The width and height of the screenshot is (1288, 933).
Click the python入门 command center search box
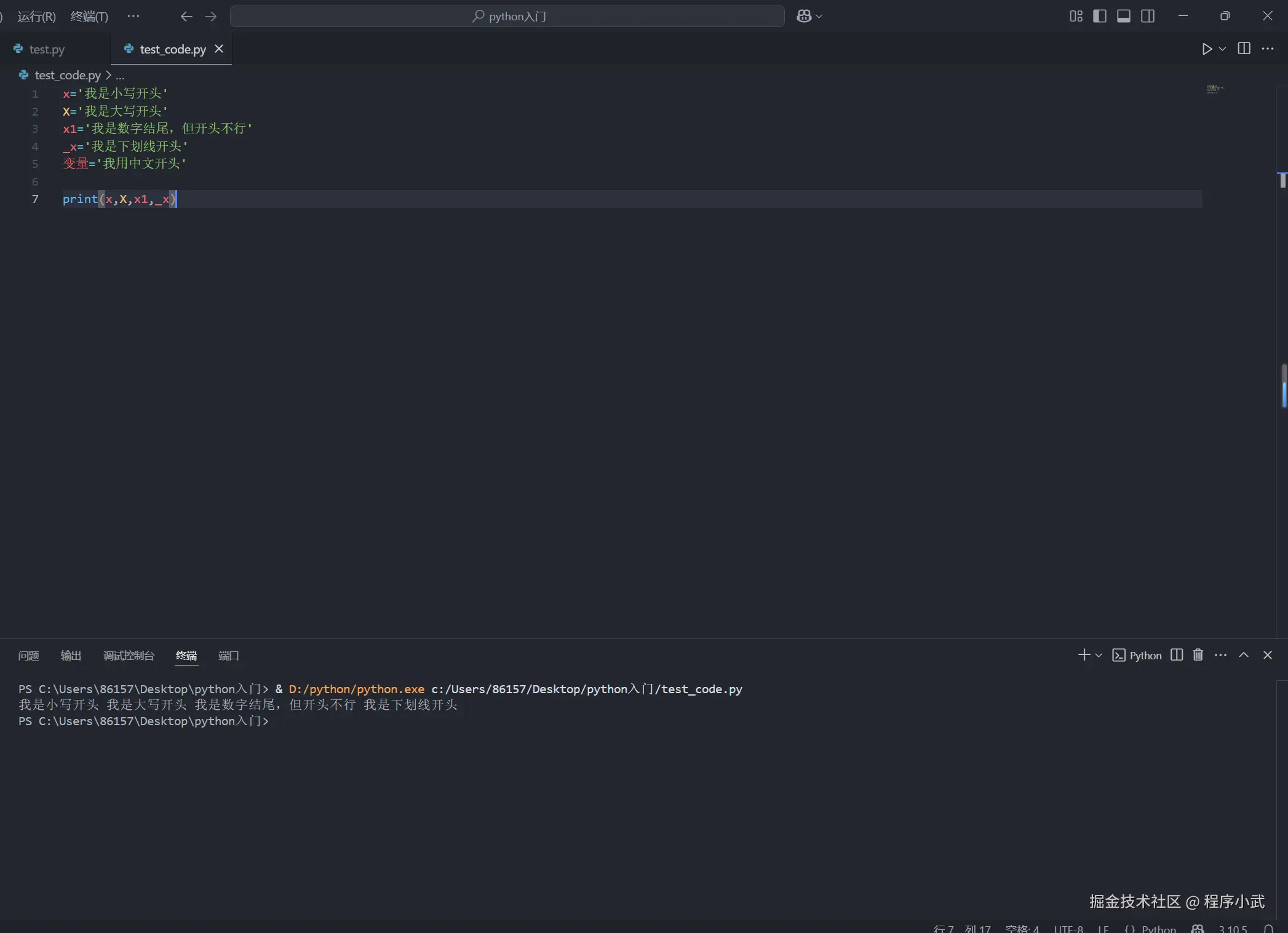(x=507, y=17)
